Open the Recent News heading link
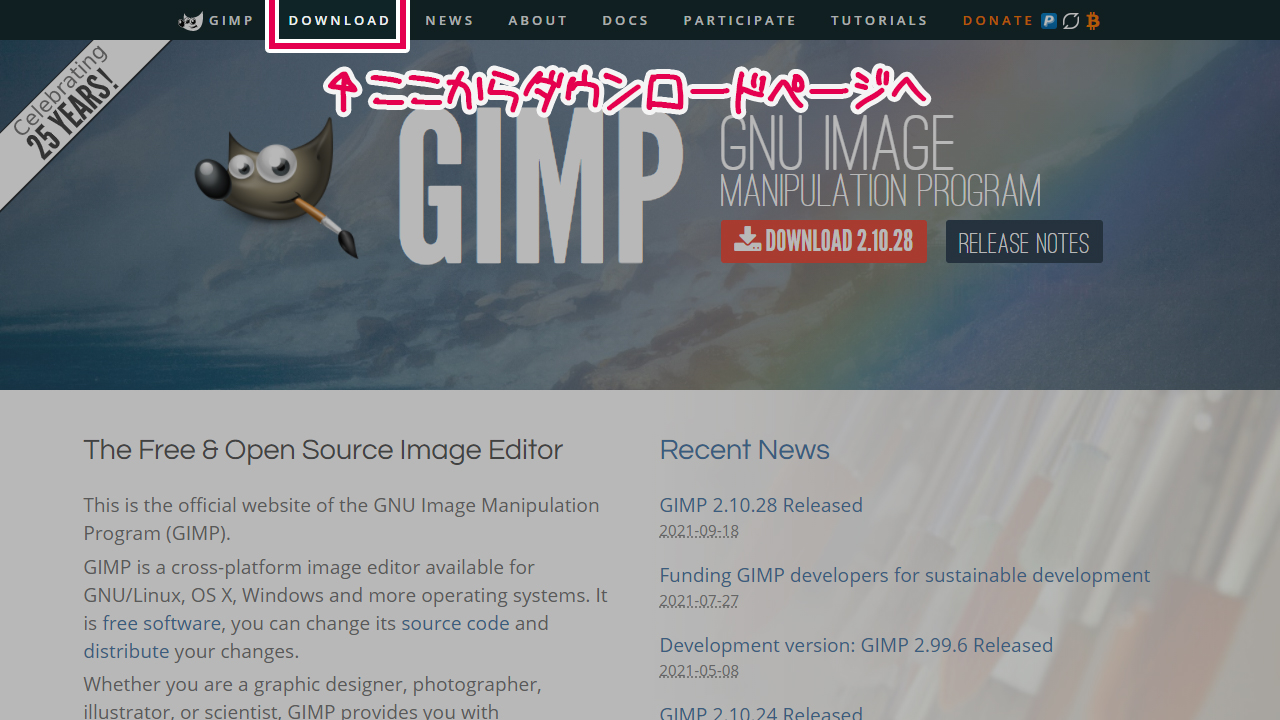 click(x=744, y=450)
